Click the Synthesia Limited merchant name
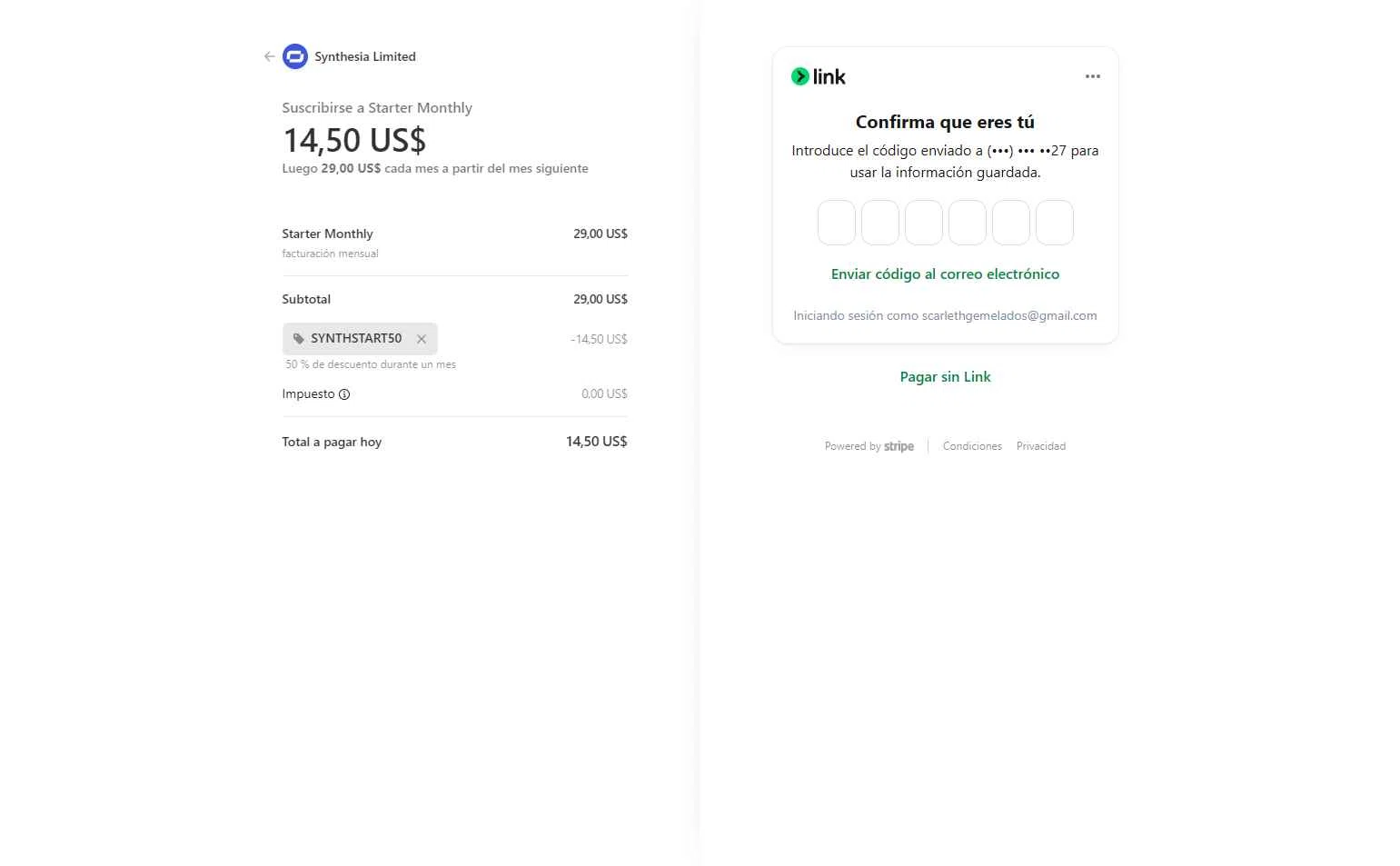The width and height of the screenshot is (1400, 866). point(365,56)
